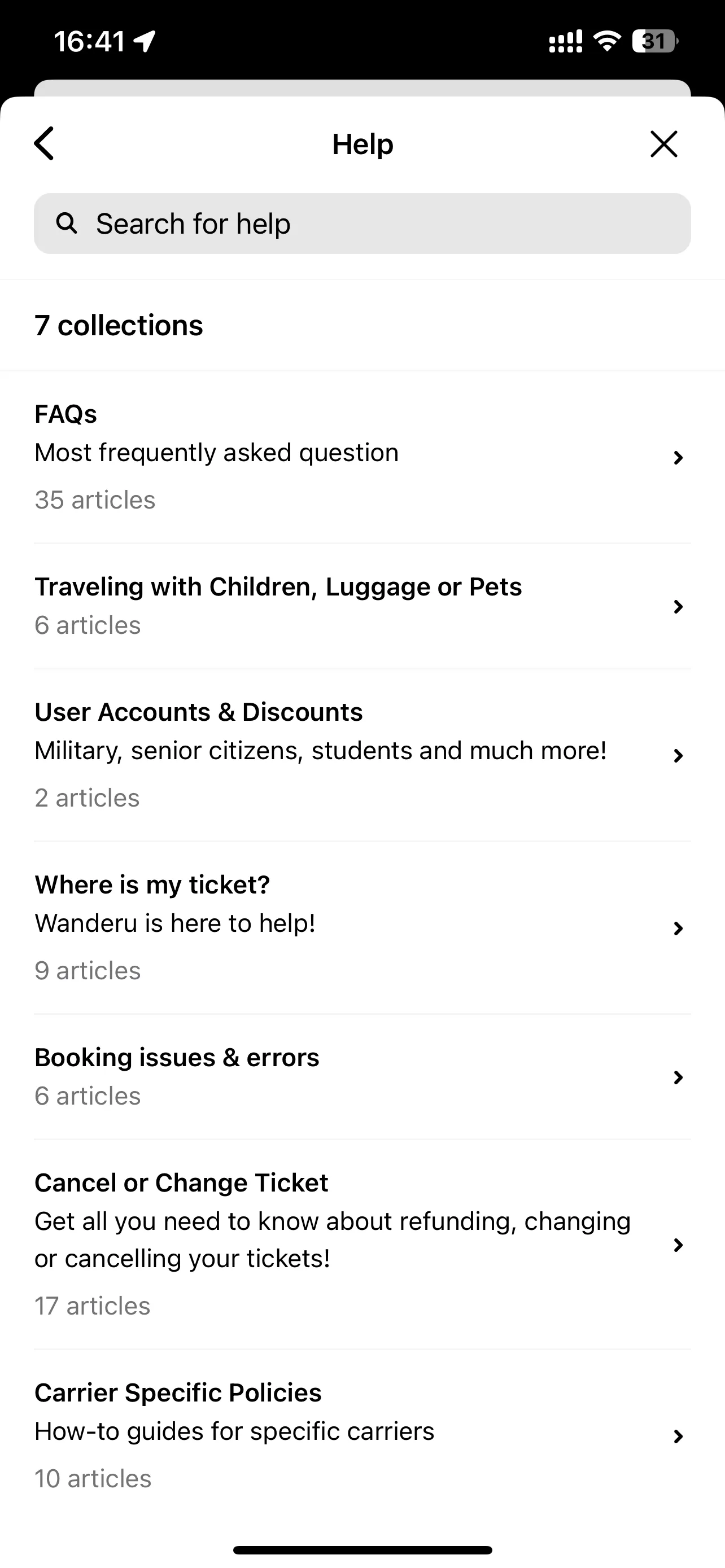Tap the battery indicator in status bar
725x1568 pixels.
(x=655, y=41)
